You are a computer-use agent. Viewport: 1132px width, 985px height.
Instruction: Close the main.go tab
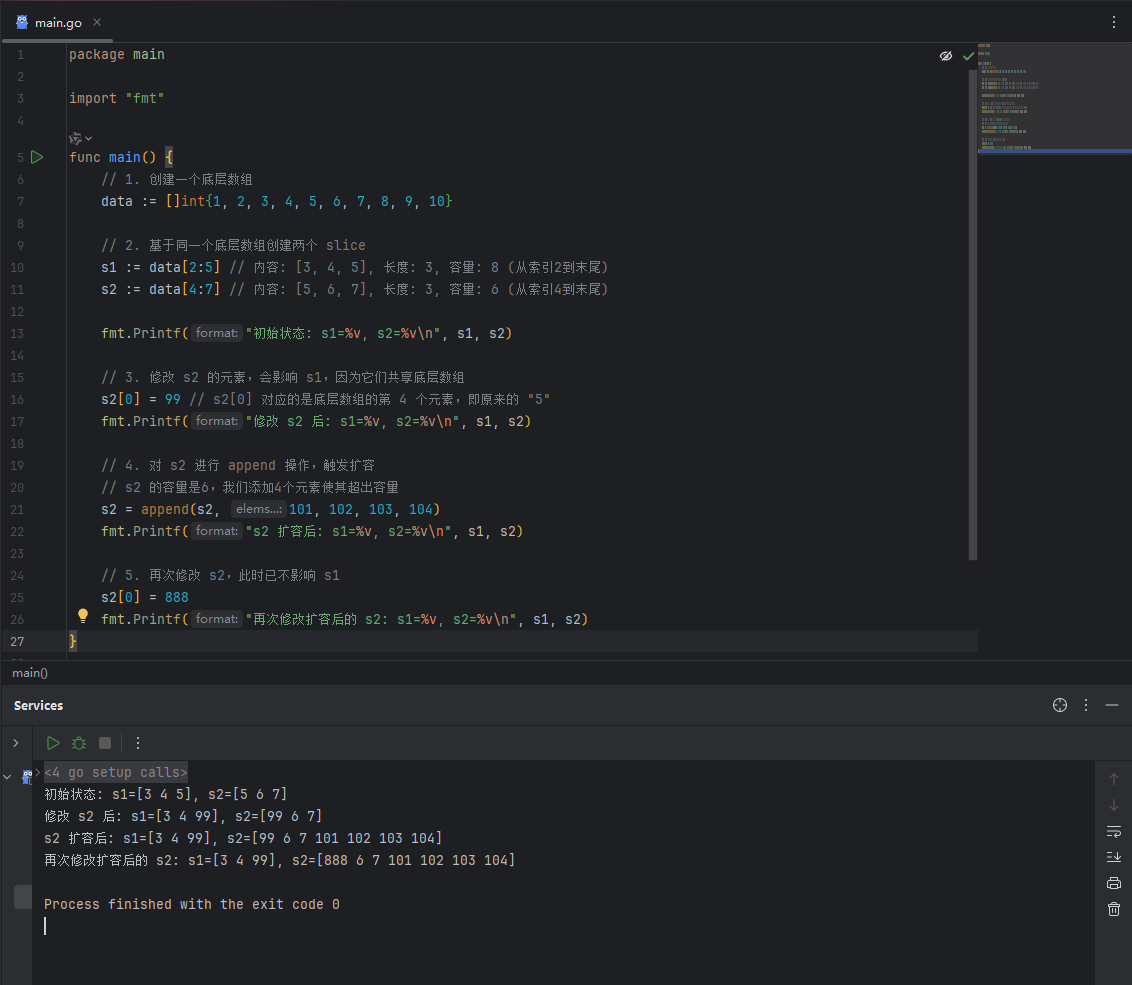[x=97, y=22]
